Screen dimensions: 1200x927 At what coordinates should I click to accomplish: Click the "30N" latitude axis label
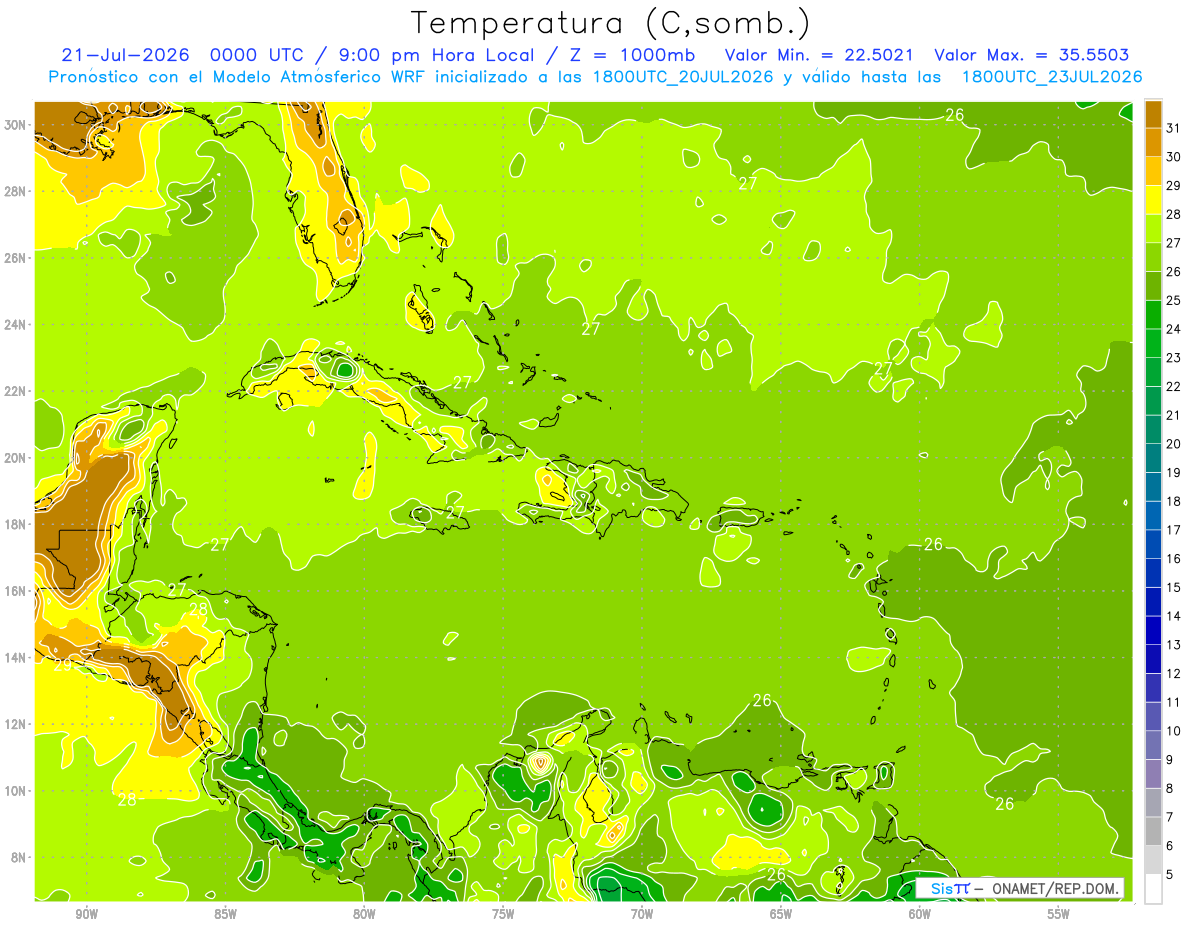(17, 125)
